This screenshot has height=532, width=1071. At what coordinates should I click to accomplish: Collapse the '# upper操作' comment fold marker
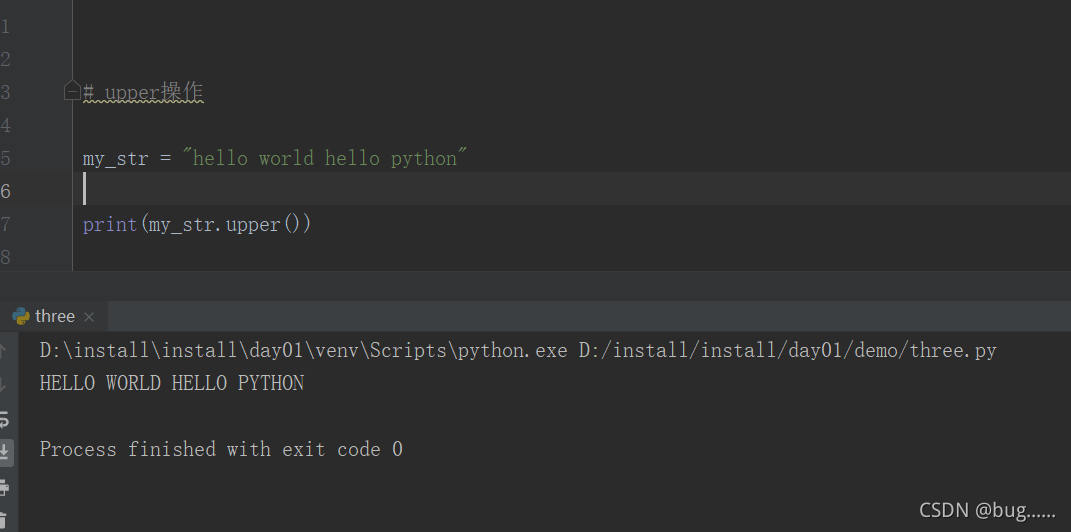[x=72, y=90]
